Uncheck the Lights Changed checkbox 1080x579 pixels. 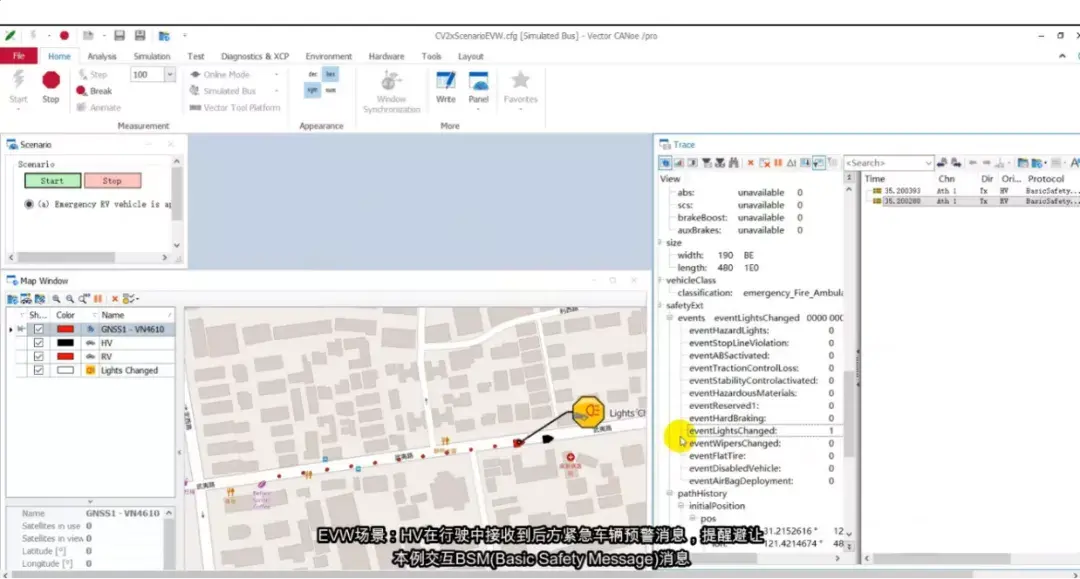pos(39,369)
